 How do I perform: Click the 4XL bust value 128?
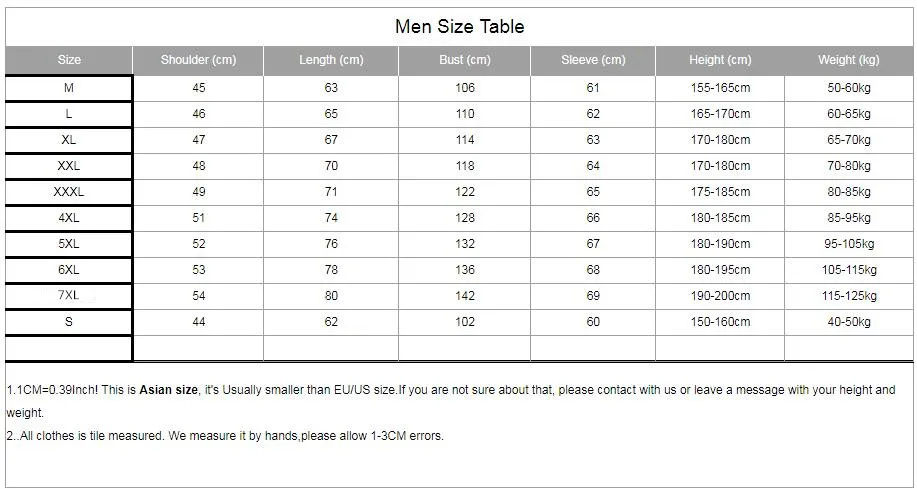(x=465, y=218)
